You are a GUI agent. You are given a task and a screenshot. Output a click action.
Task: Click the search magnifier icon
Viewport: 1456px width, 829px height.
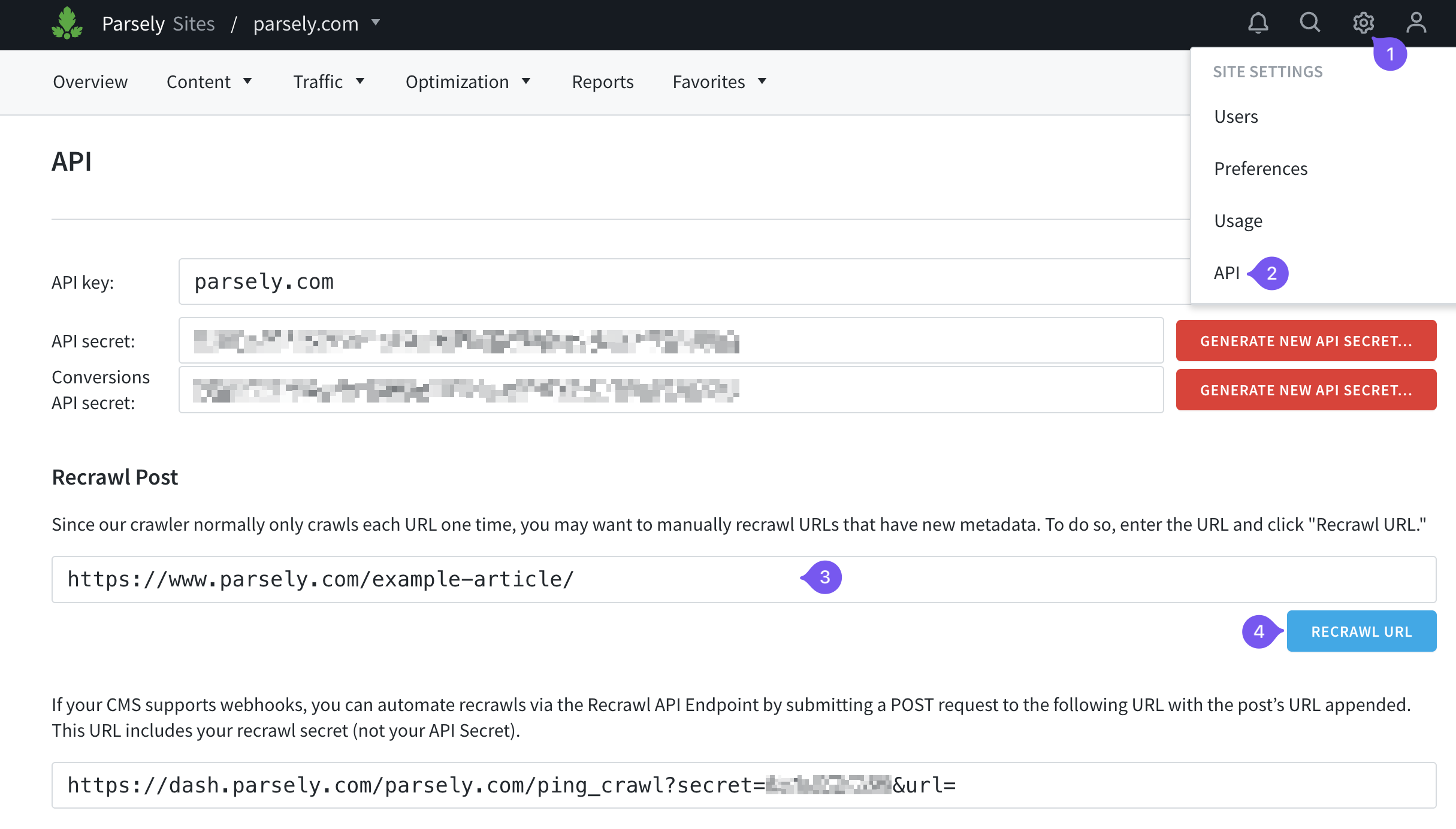tap(1310, 23)
